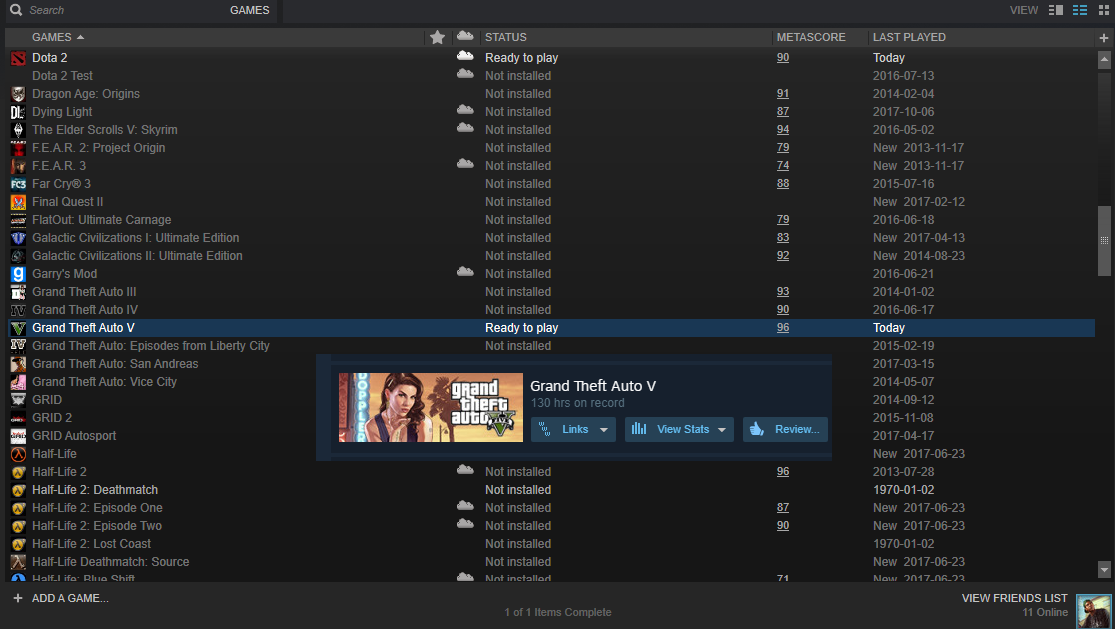Image resolution: width=1115 pixels, height=629 pixels.
Task: Click Galactic Civilizations I icon
Action: [18, 238]
